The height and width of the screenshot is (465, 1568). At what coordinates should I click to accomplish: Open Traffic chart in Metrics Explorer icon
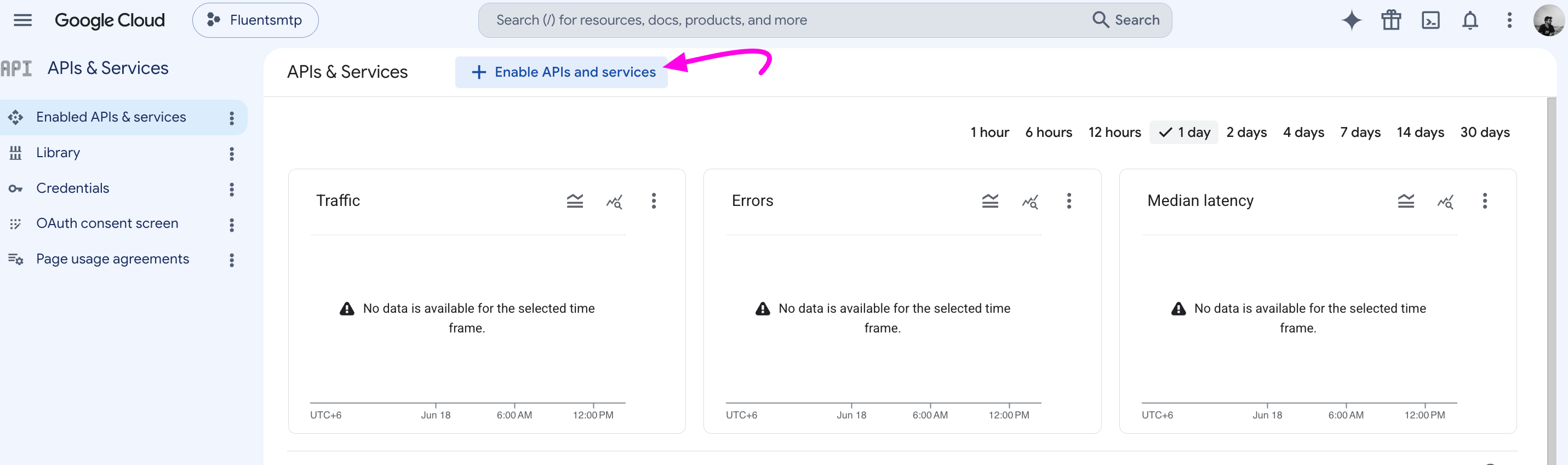coord(614,202)
